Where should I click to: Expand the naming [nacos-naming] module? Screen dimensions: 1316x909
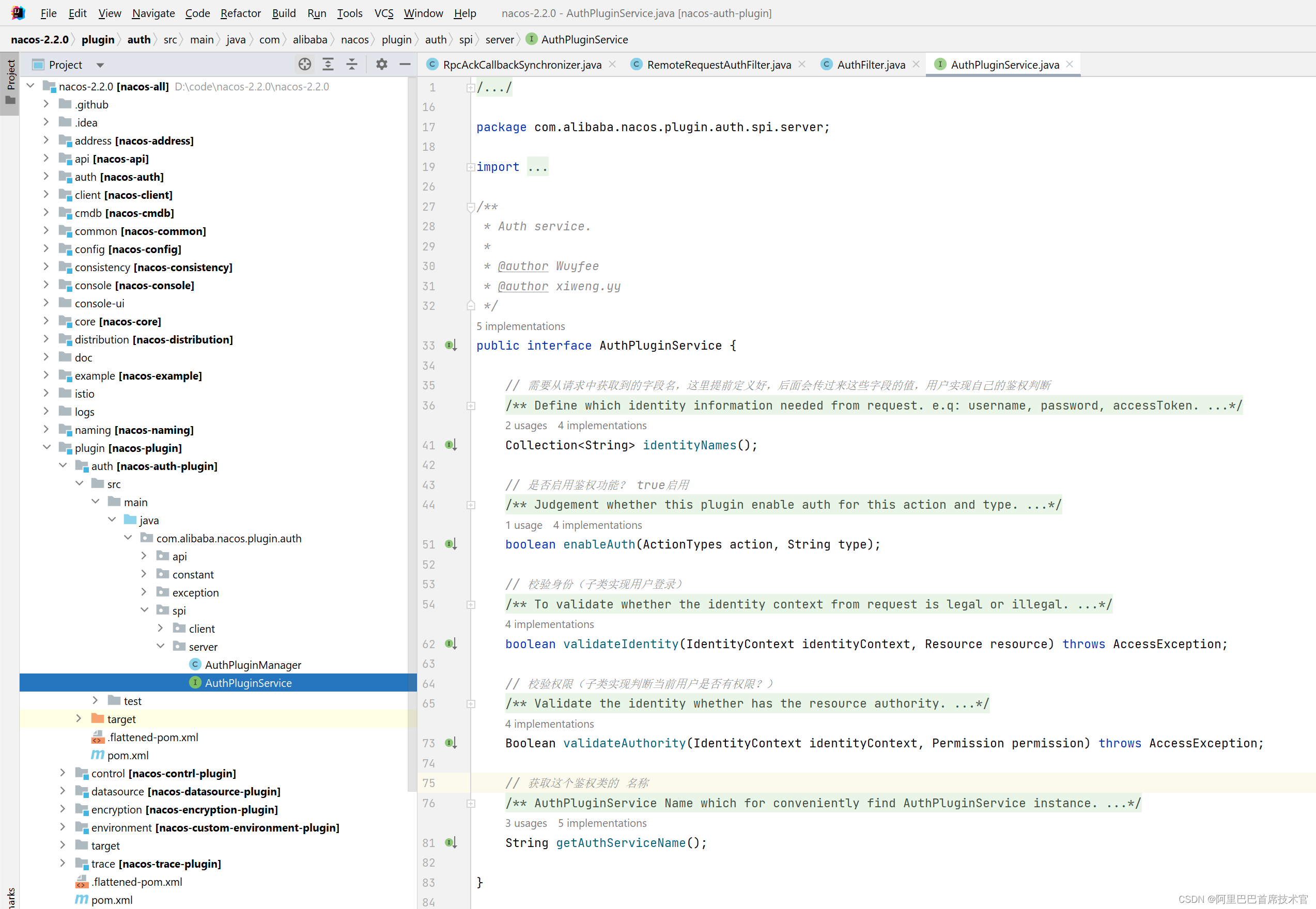pyautogui.click(x=46, y=429)
